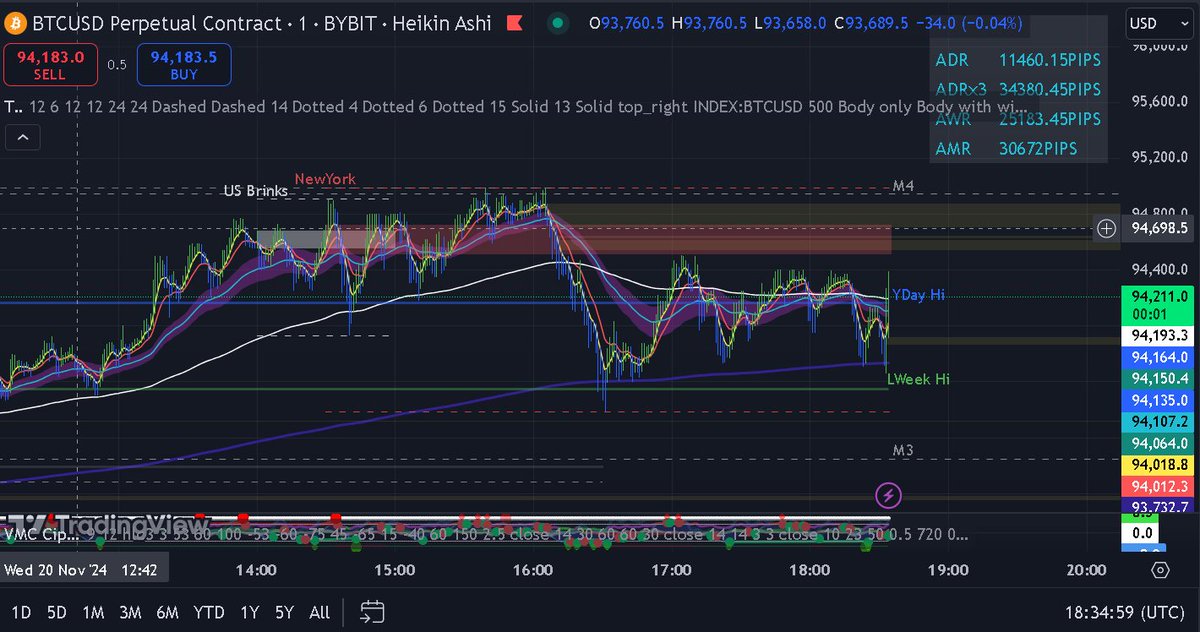Click the SELL button showing 94,183.0

point(50,63)
